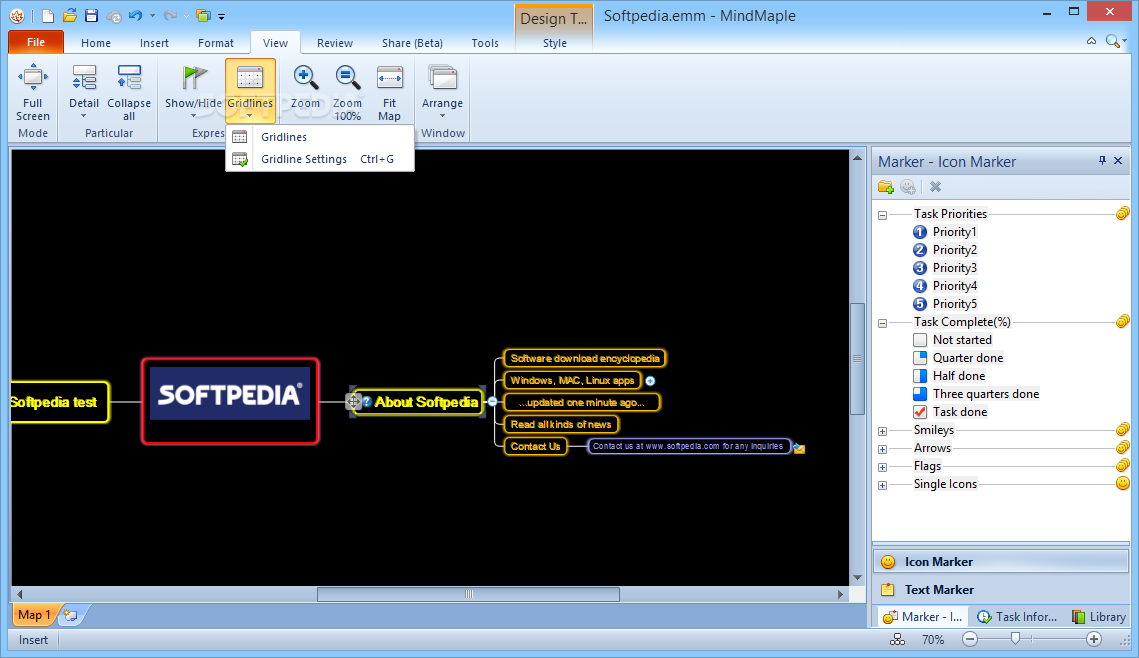
Task: Open the File menu
Action: pyautogui.click(x=36, y=42)
